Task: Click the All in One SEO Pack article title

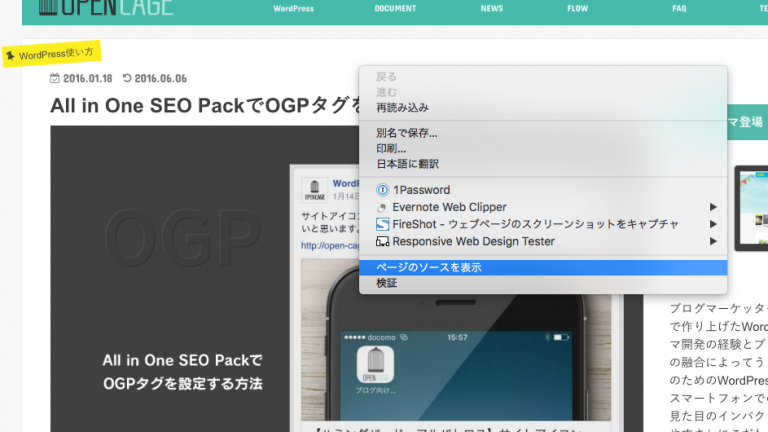Action: [206, 105]
